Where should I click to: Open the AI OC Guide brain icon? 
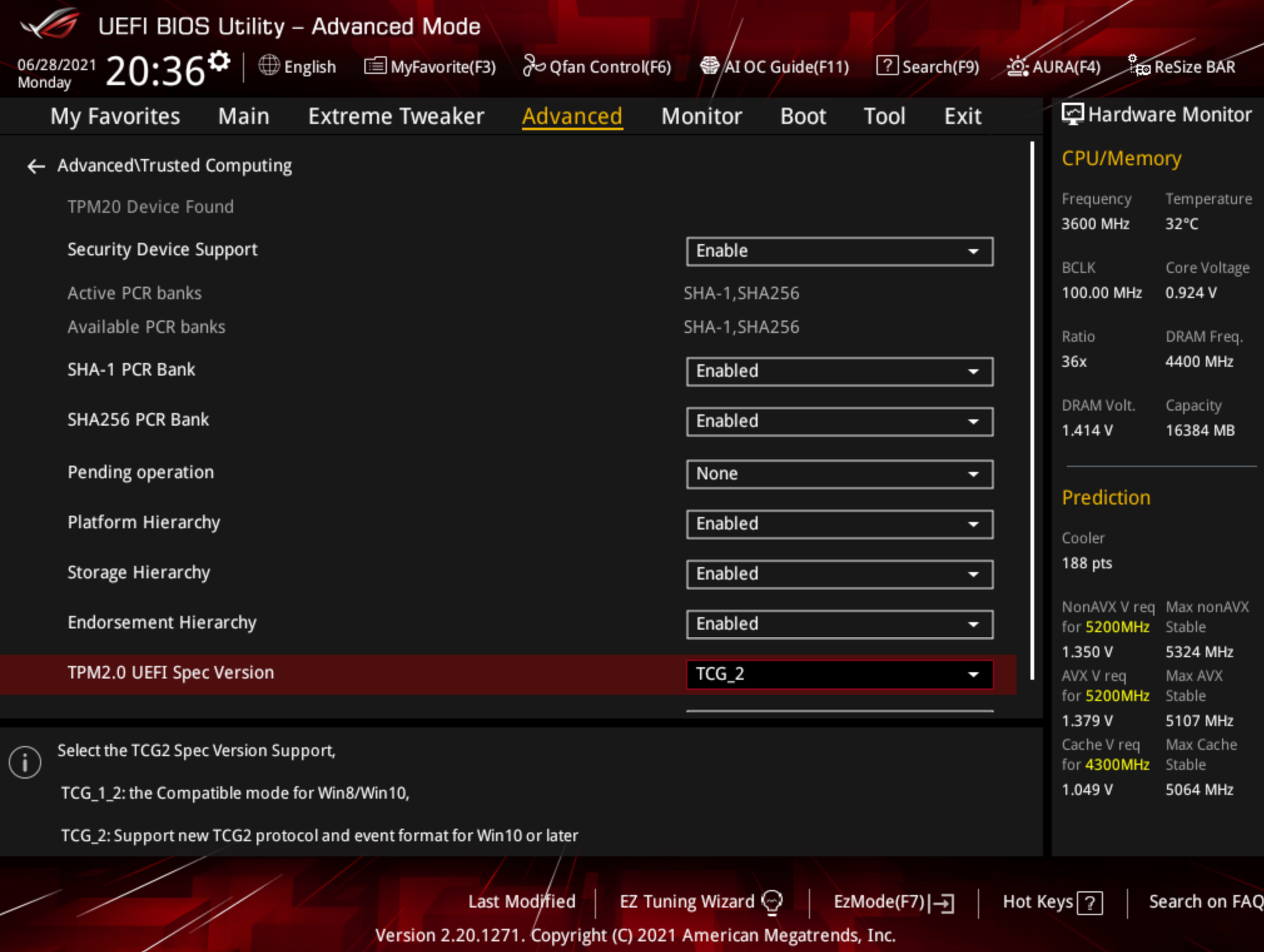[x=709, y=65]
